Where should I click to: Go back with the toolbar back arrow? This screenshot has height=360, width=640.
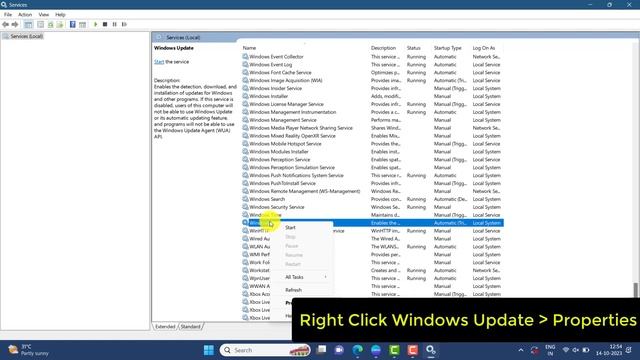(5, 24)
